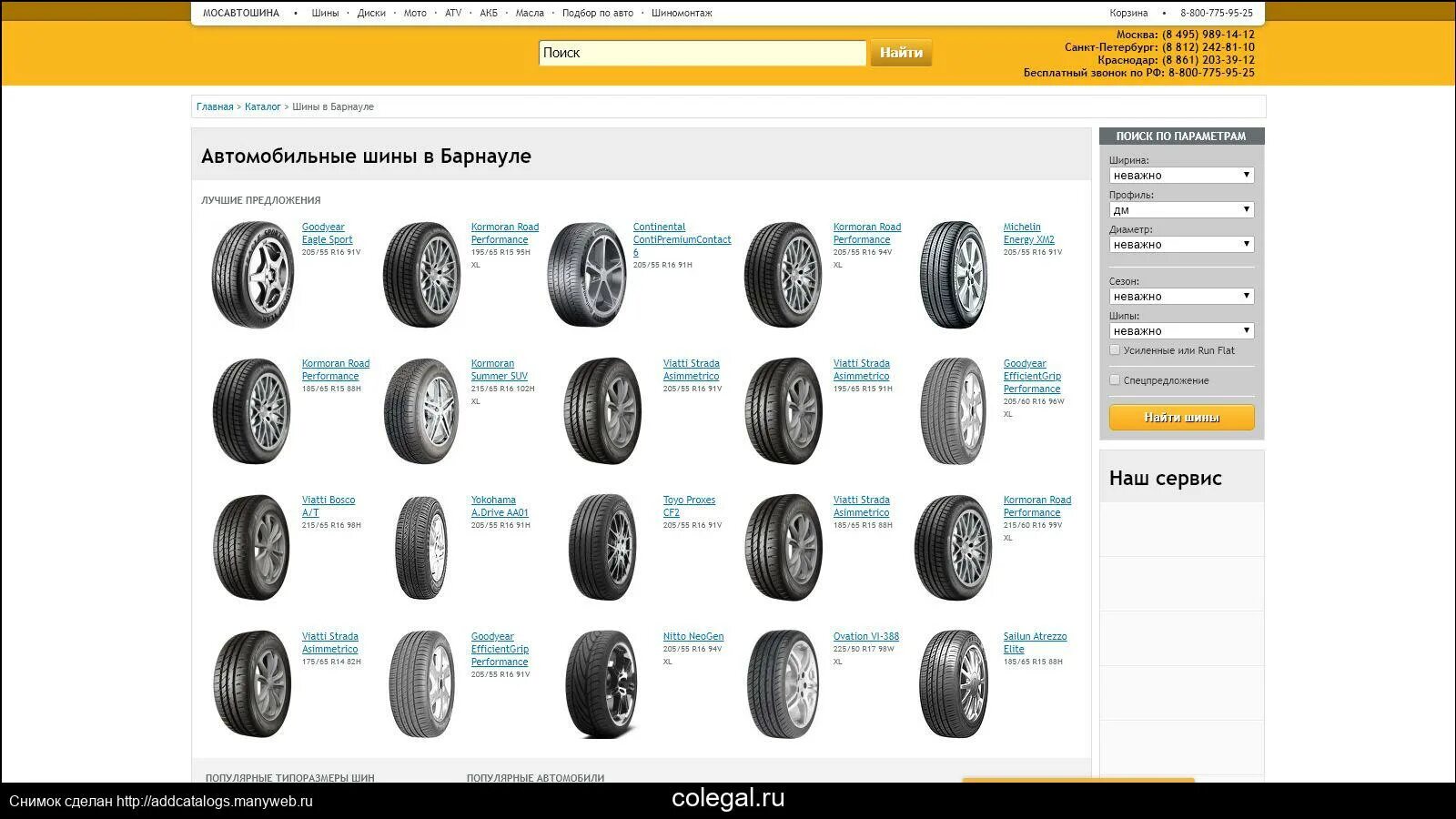The image size is (1456, 819).
Task: Open the Мото menu item
Action: point(415,13)
